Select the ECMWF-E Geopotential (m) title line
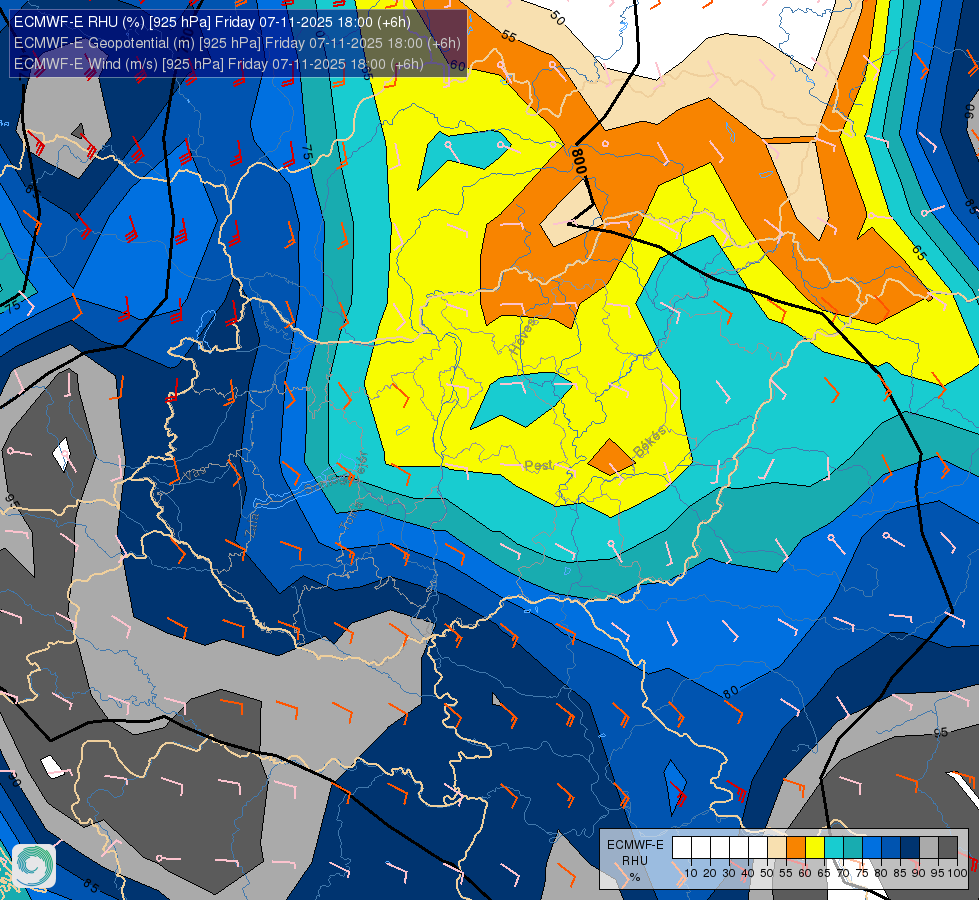Viewport: 979px width, 900px height. [237, 43]
